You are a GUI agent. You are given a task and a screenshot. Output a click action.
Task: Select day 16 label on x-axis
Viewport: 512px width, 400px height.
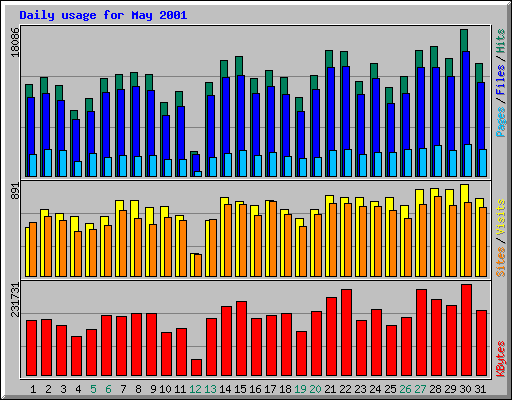255,389
